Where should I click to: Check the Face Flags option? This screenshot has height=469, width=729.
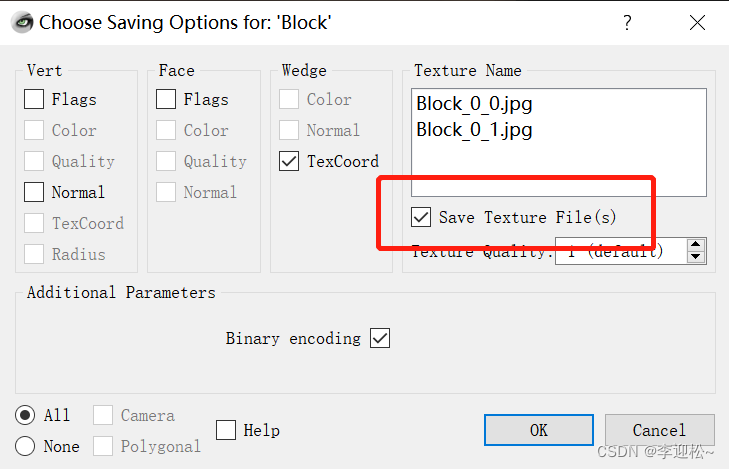tap(167, 99)
